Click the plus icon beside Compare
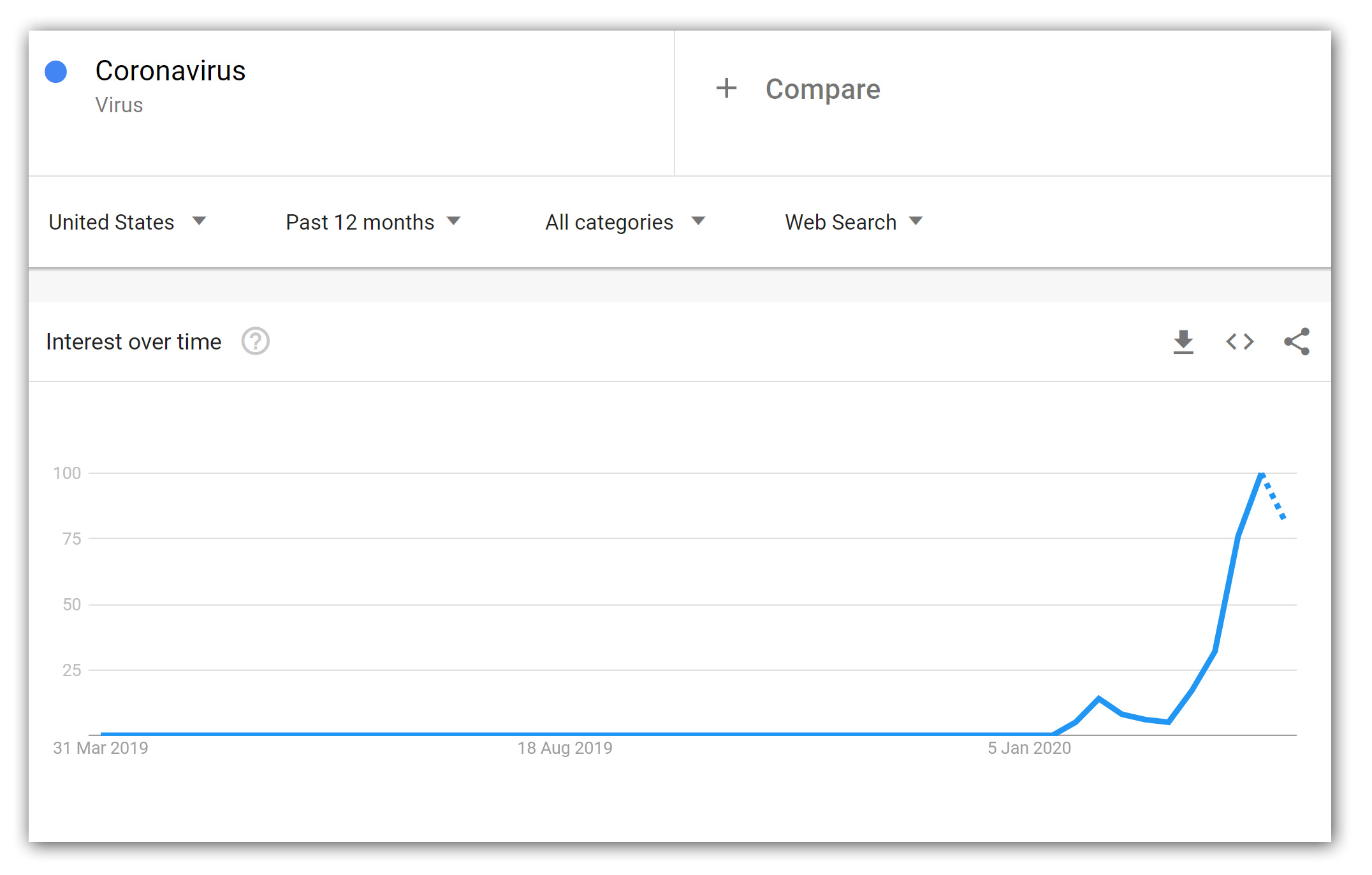Screen dimensions: 1372x875 726,89
